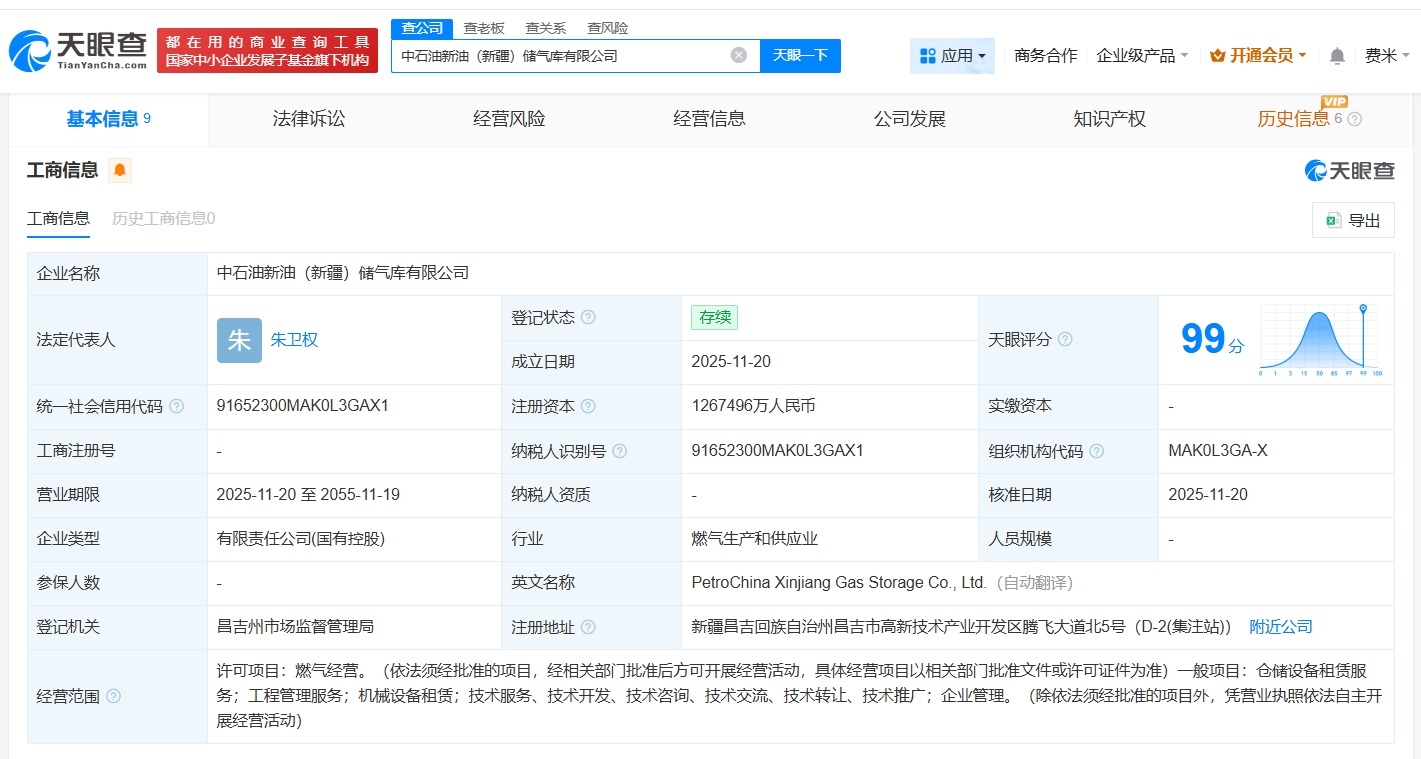Click the 天眼一下 search button
This screenshot has width=1421, height=759.
point(799,55)
